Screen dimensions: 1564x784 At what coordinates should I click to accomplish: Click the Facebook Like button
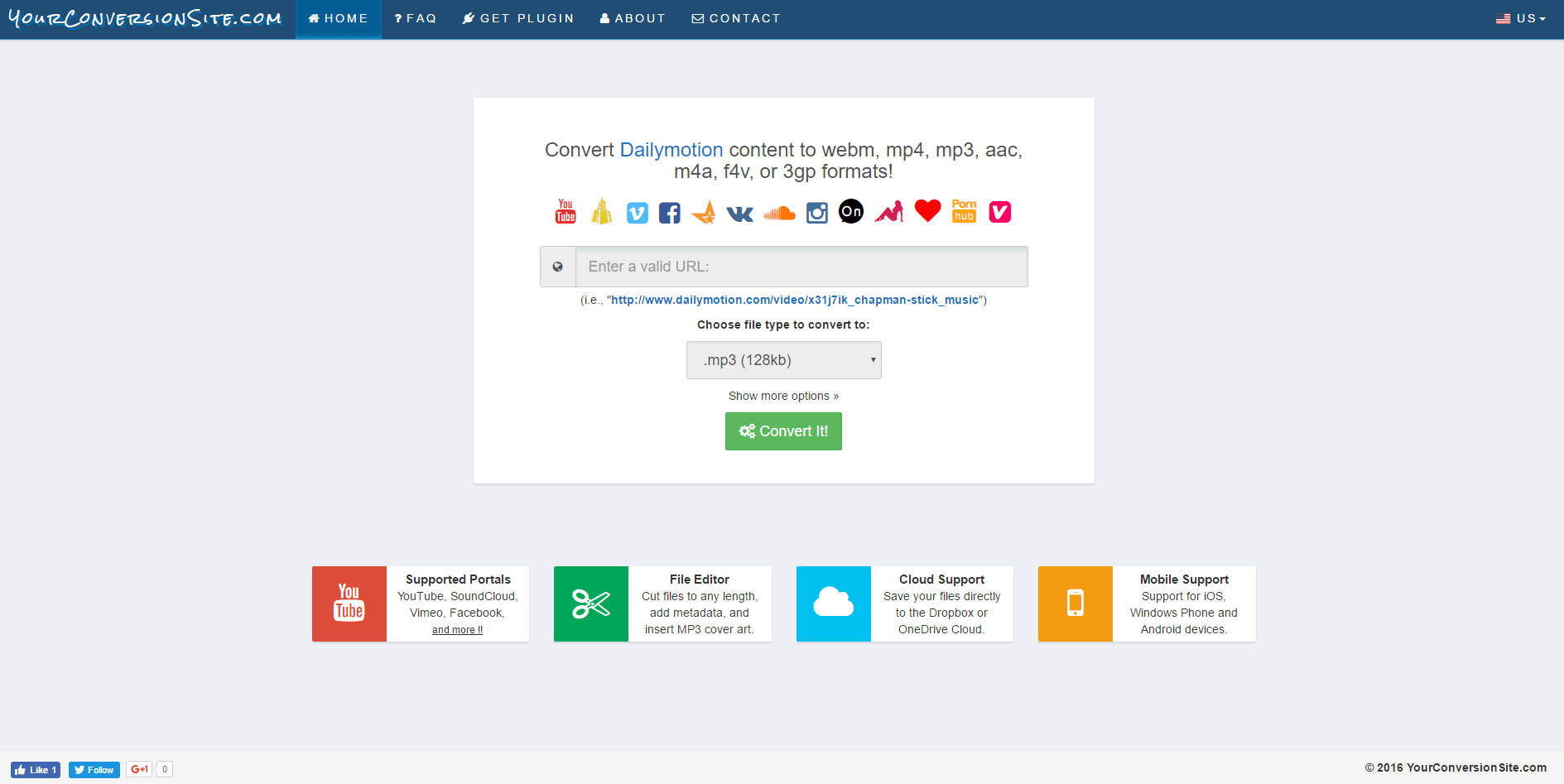click(36, 770)
